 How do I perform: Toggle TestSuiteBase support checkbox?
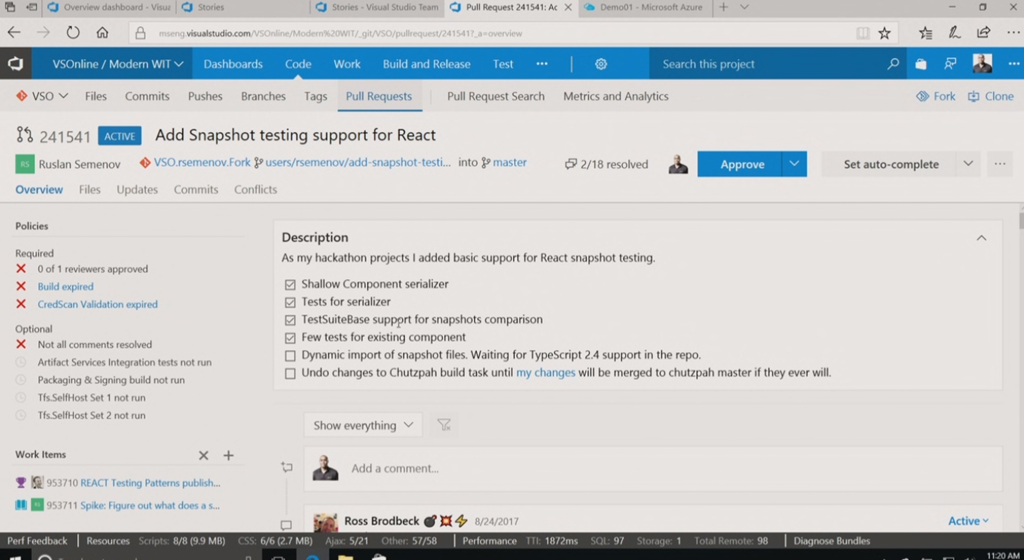pos(290,320)
